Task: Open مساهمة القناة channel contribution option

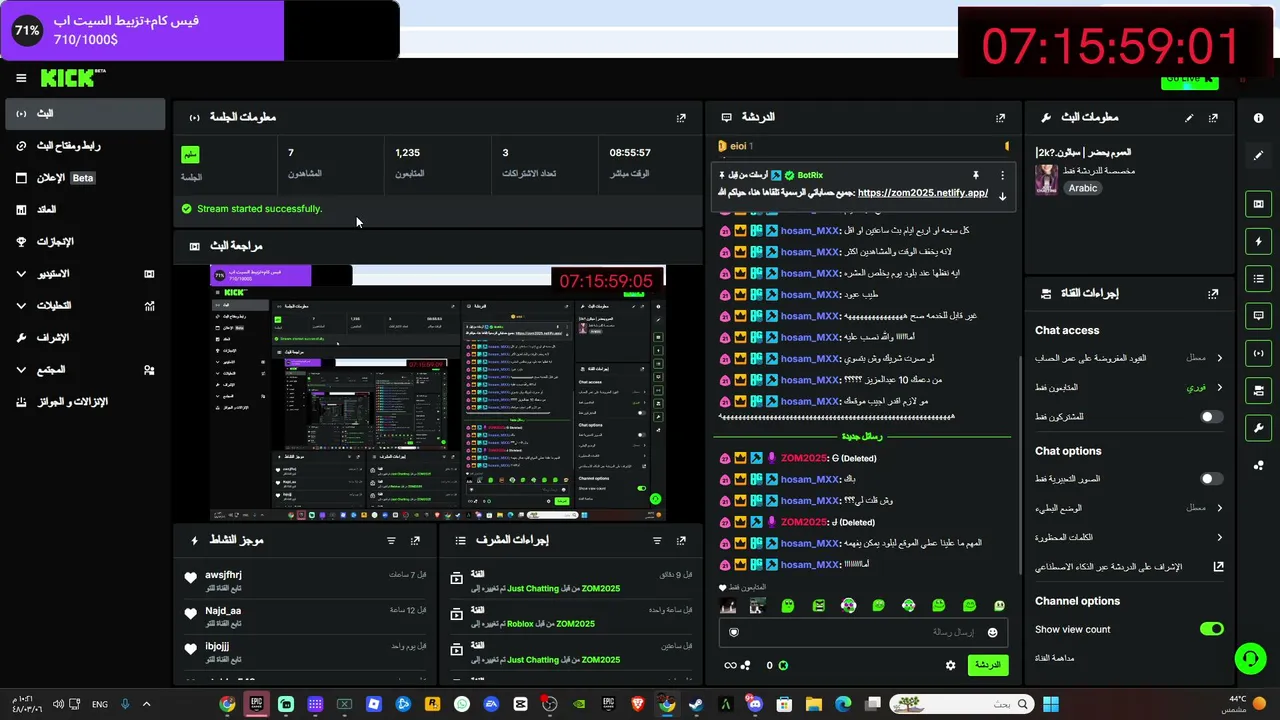Action: (1054, 658)
